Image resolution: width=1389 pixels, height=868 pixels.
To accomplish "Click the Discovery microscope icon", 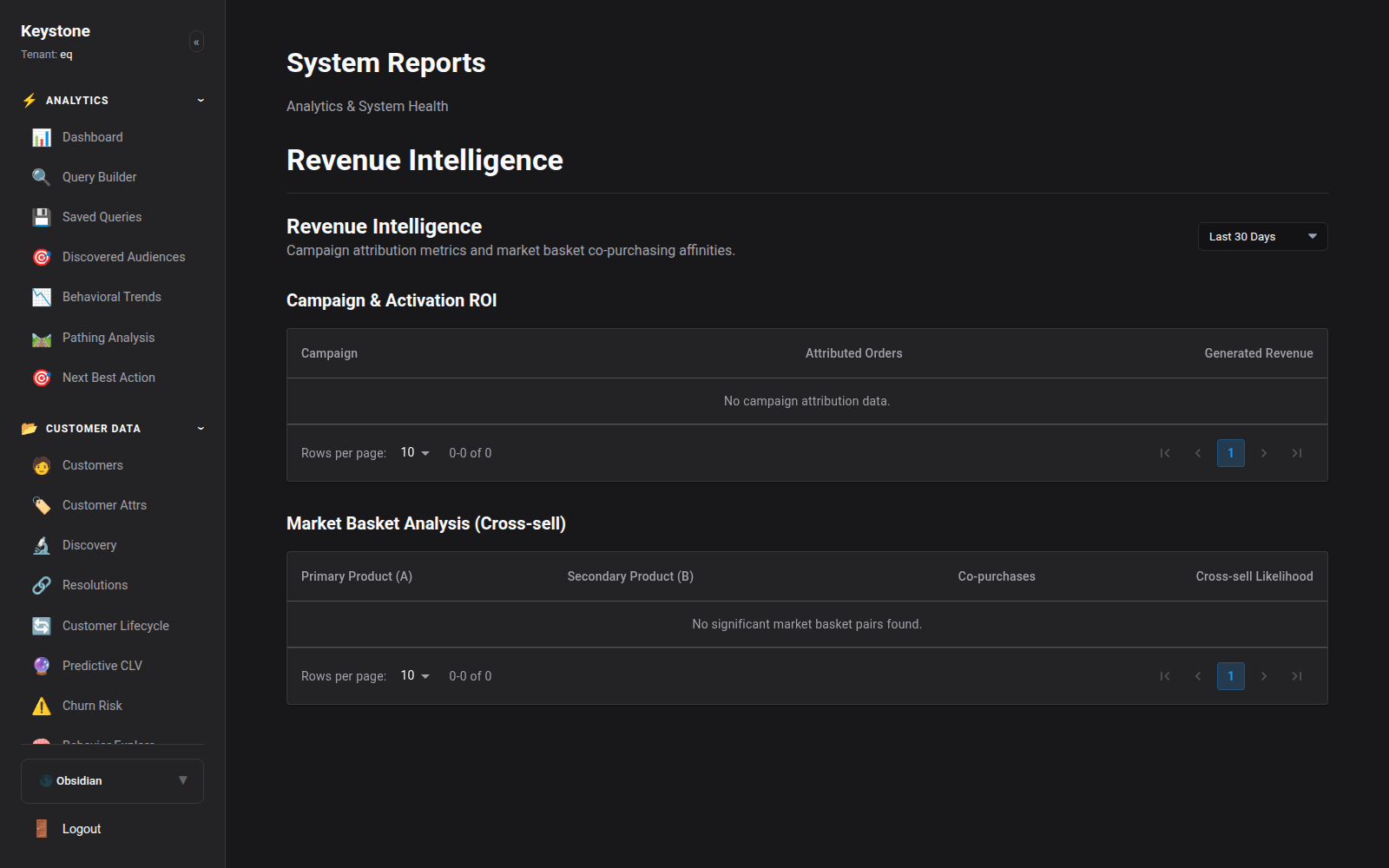I will click(x=42, y=545).
